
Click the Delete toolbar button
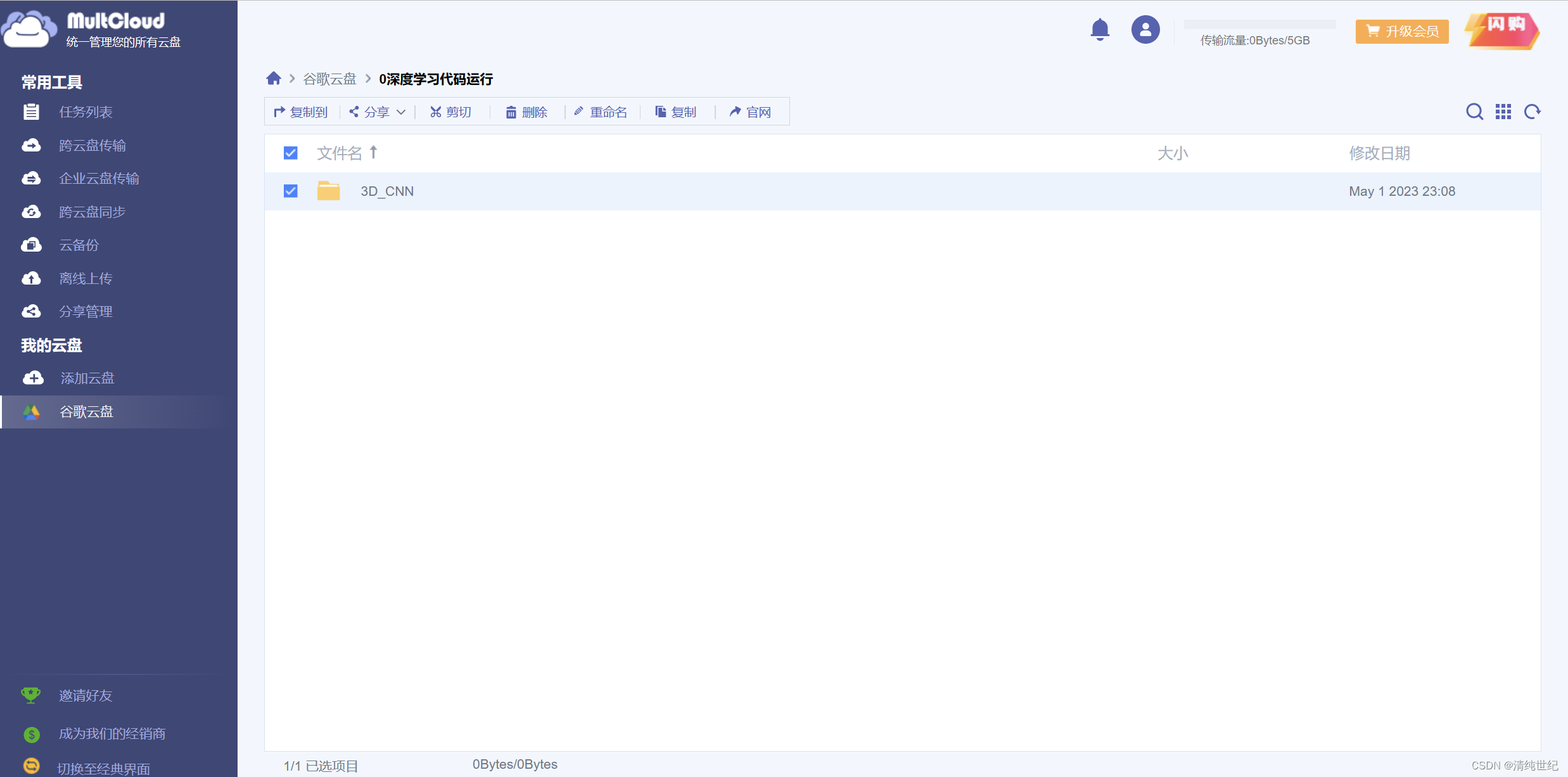tap(526, 112)
